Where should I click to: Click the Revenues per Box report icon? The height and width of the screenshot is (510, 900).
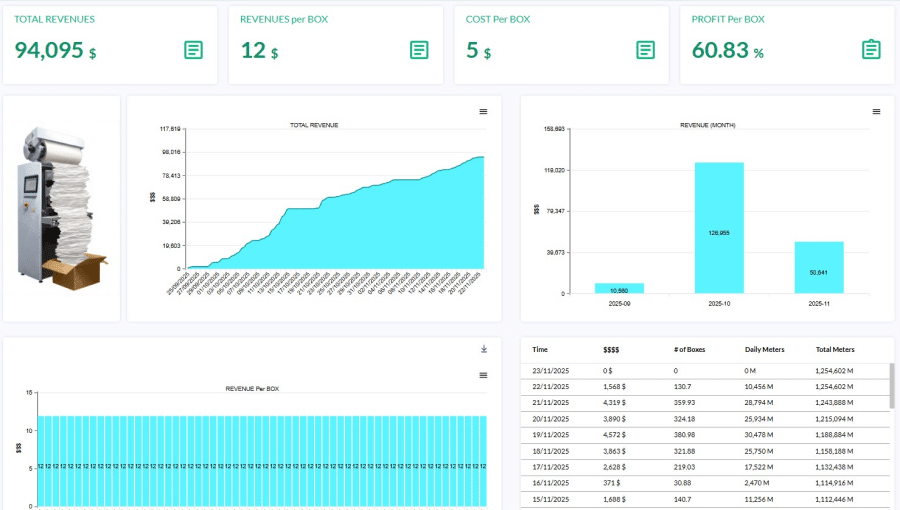420,50
